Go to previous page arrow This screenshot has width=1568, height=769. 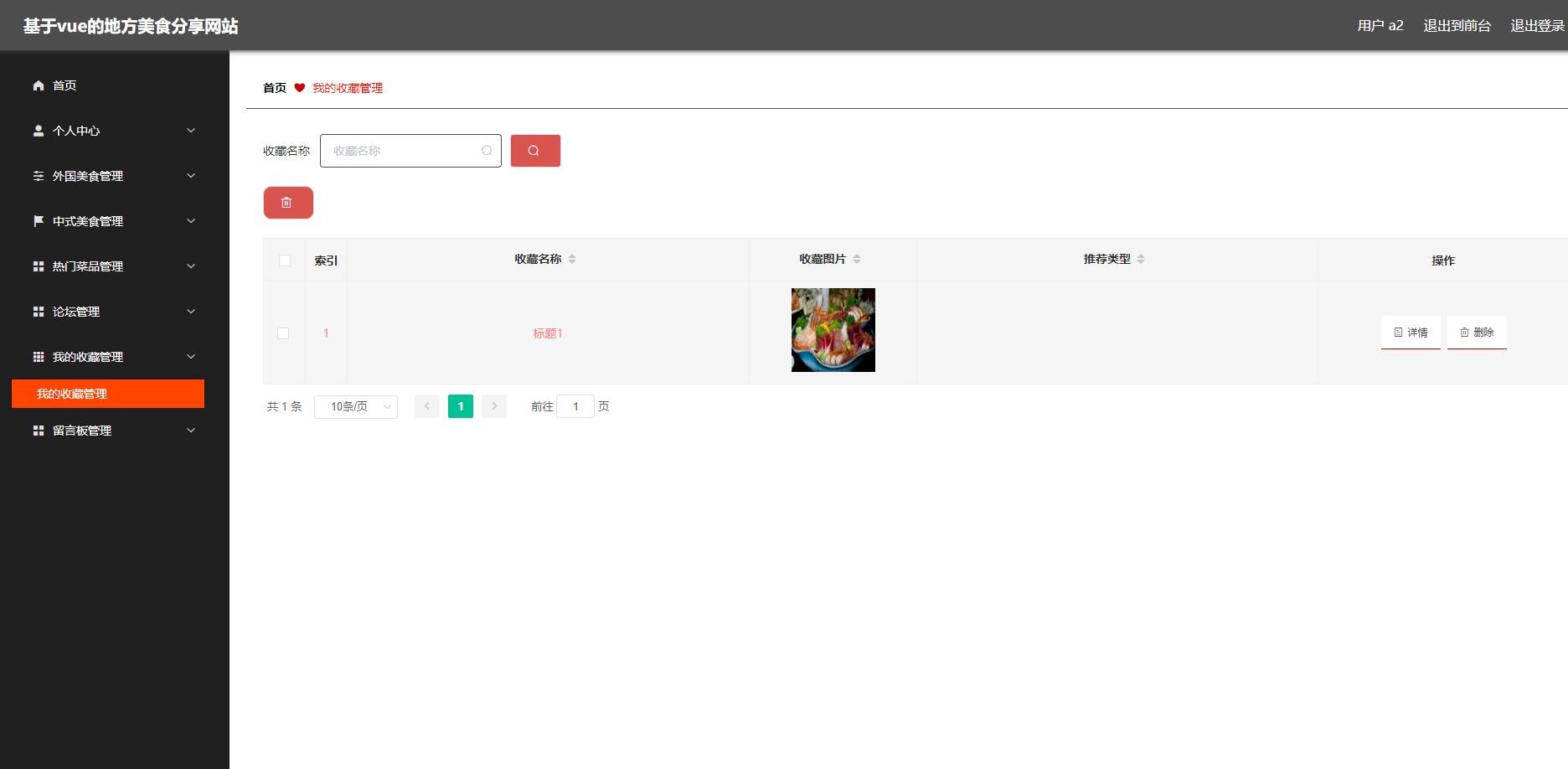(426, 406)
